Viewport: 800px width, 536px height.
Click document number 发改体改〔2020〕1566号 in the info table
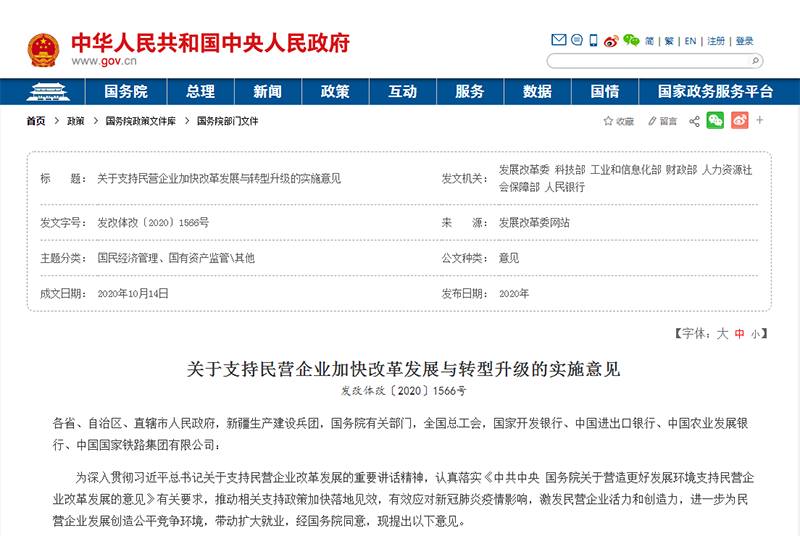(x=153, y=222)
